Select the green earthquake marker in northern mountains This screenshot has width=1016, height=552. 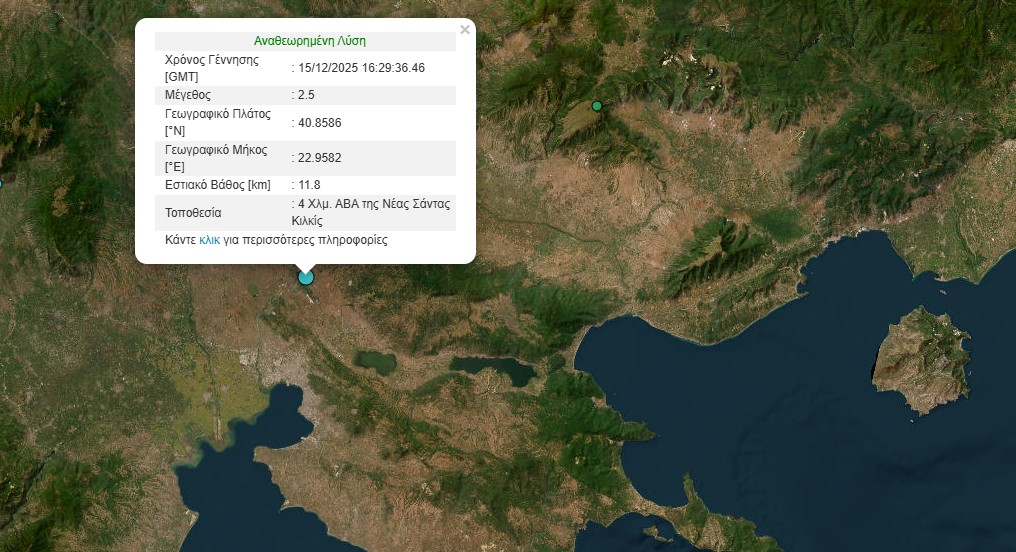click(x=597, y=106)
